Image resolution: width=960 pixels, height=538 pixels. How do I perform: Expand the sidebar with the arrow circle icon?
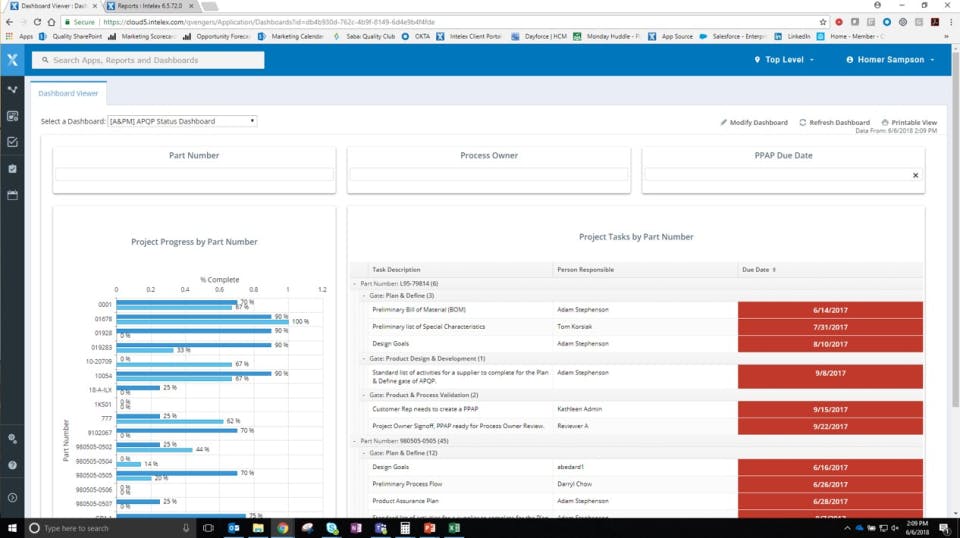[x=12, y=498]
